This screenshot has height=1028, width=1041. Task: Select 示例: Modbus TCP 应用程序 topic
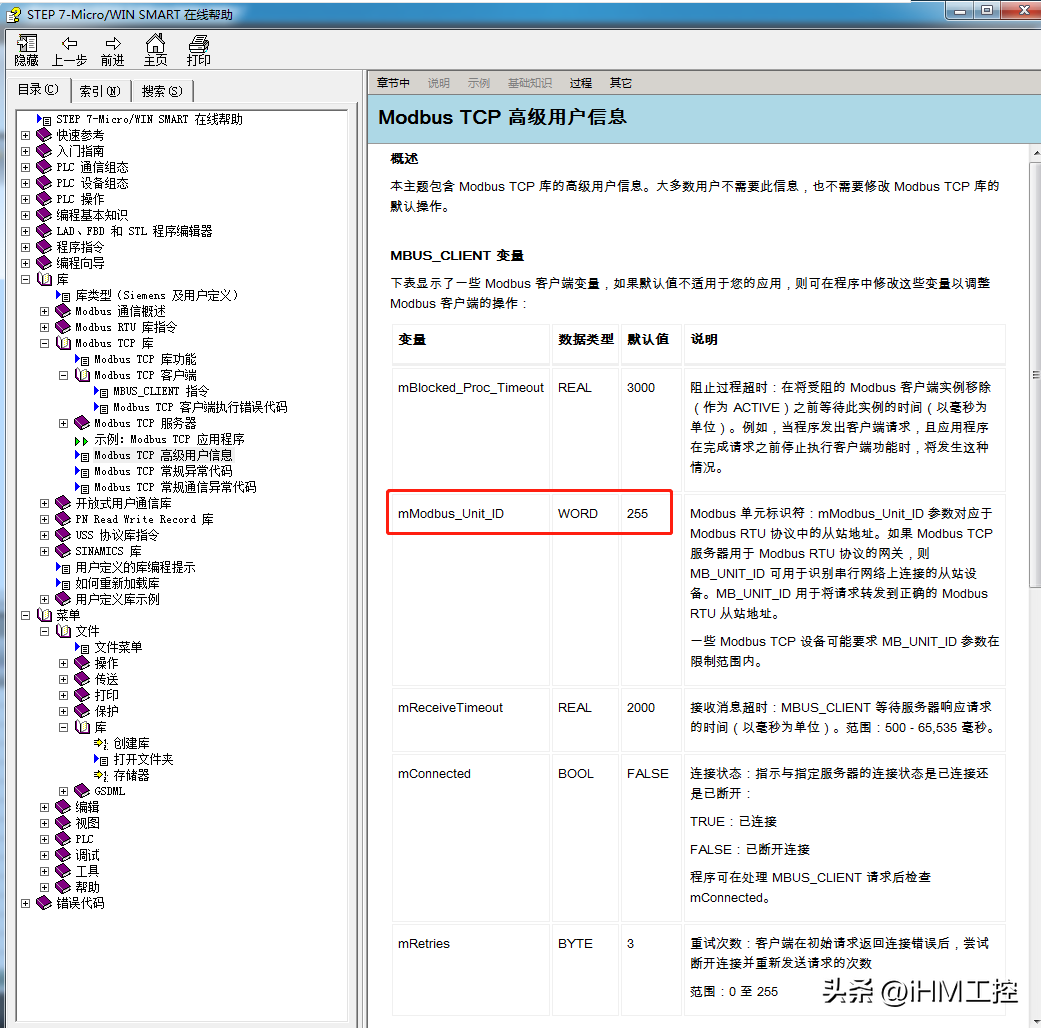[x=169, y=439]
